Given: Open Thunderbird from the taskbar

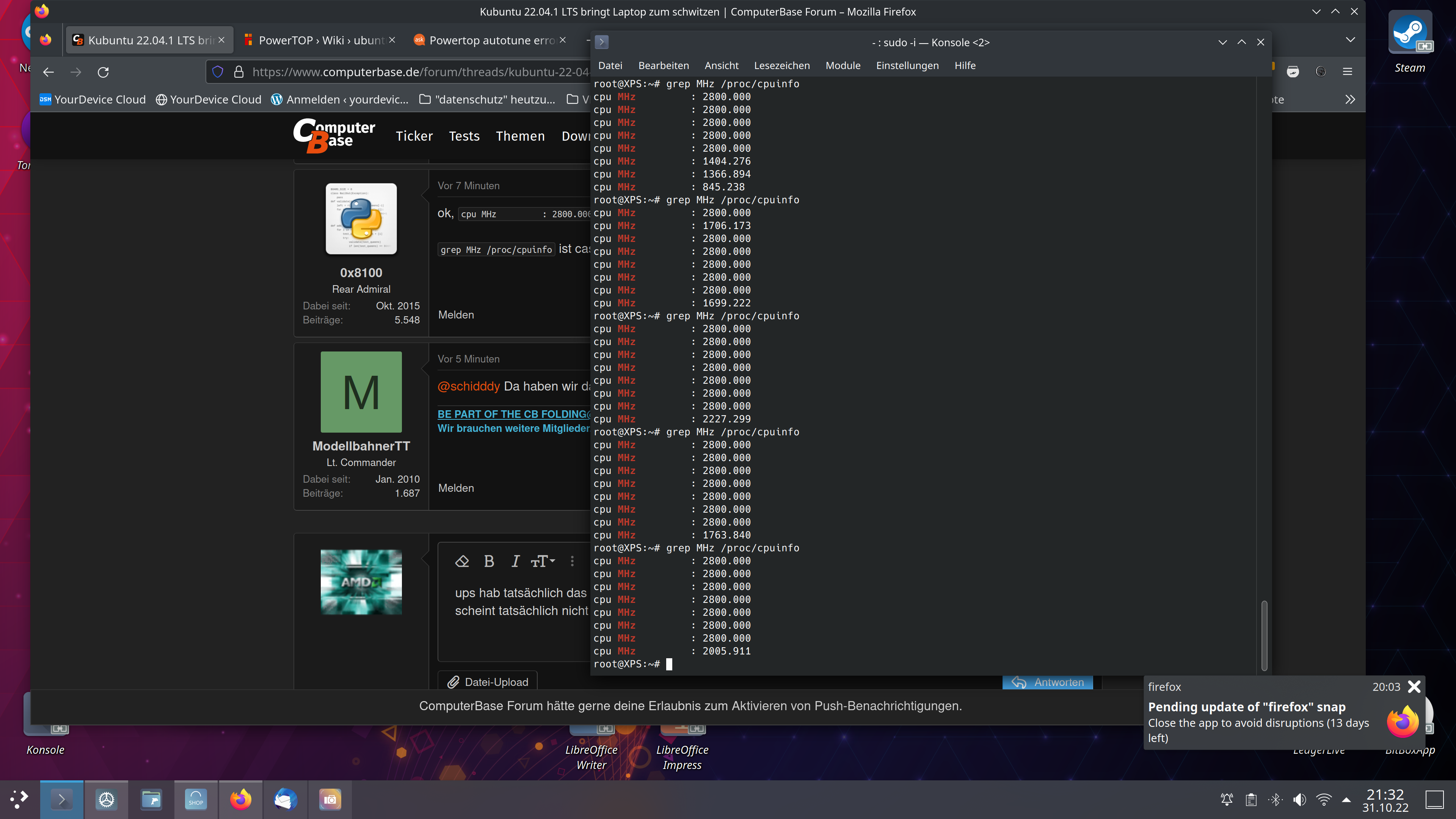Looking at the screenshot, I should point(285,799).
